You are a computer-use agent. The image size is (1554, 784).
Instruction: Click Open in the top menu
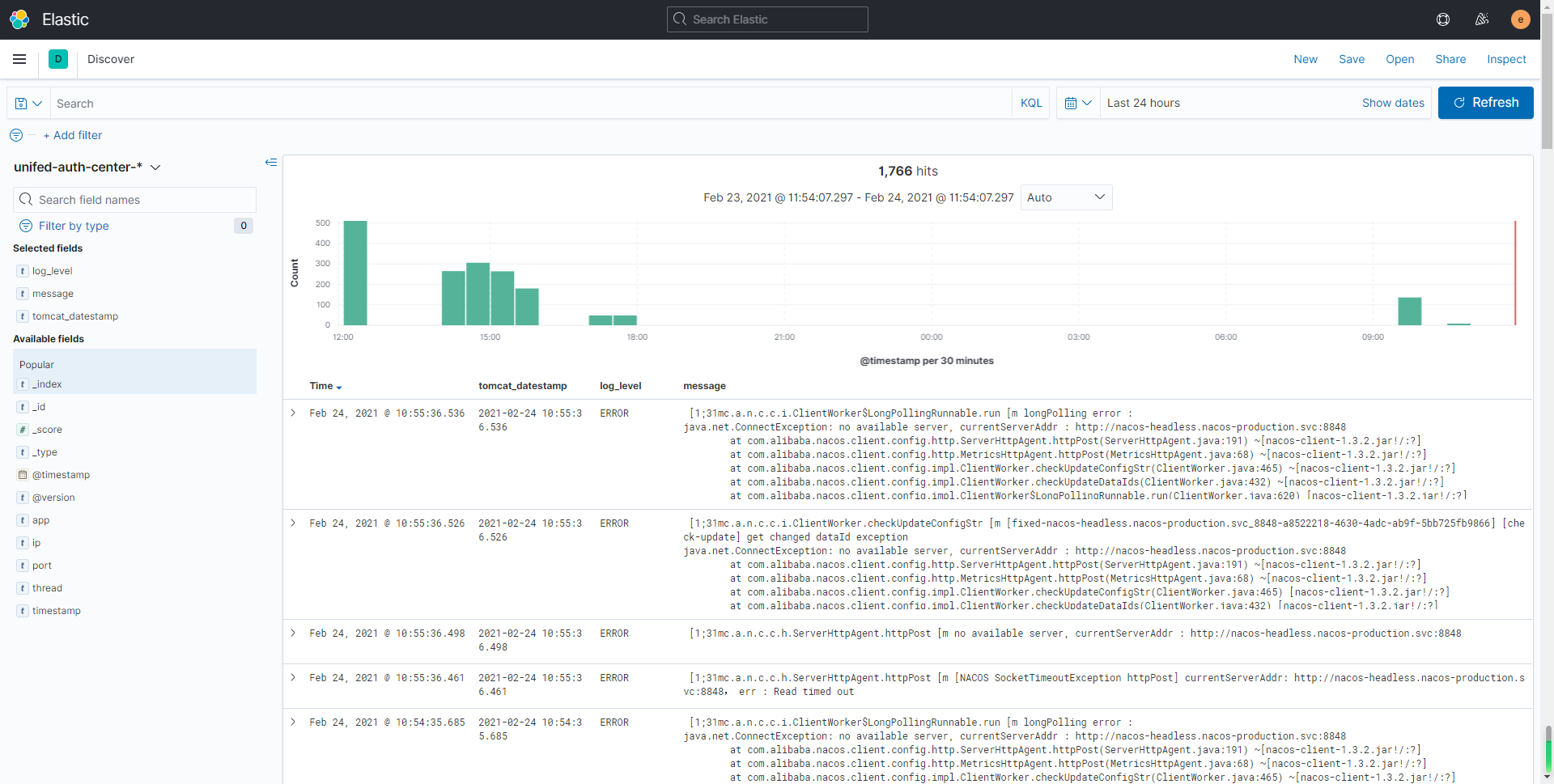[x=1400, y=59]
